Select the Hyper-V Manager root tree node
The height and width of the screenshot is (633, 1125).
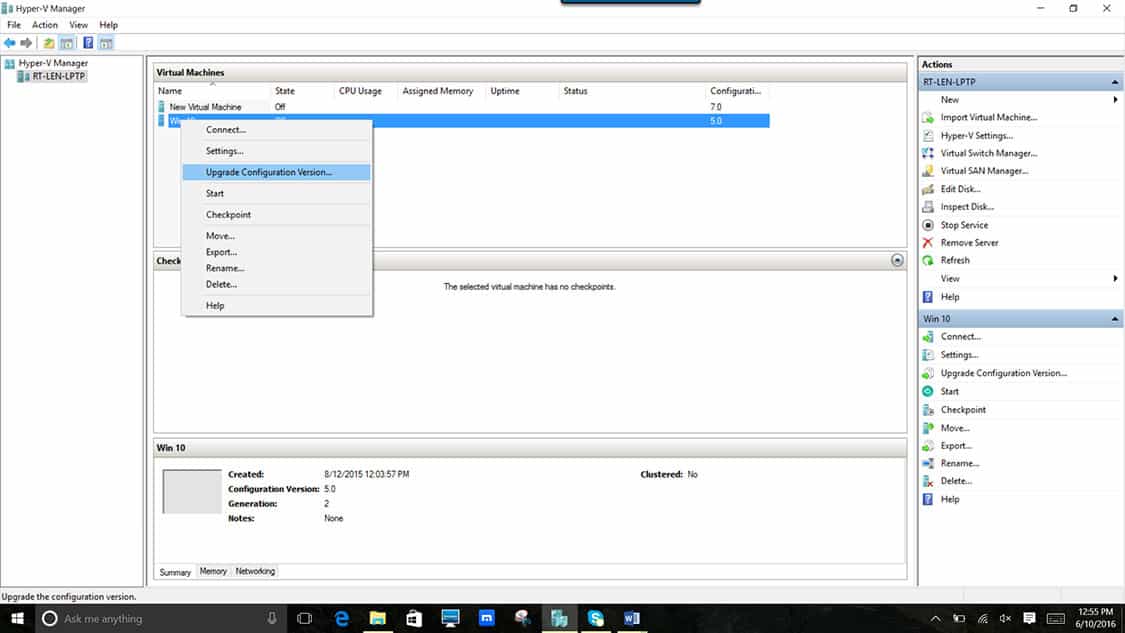pos(53,63)
